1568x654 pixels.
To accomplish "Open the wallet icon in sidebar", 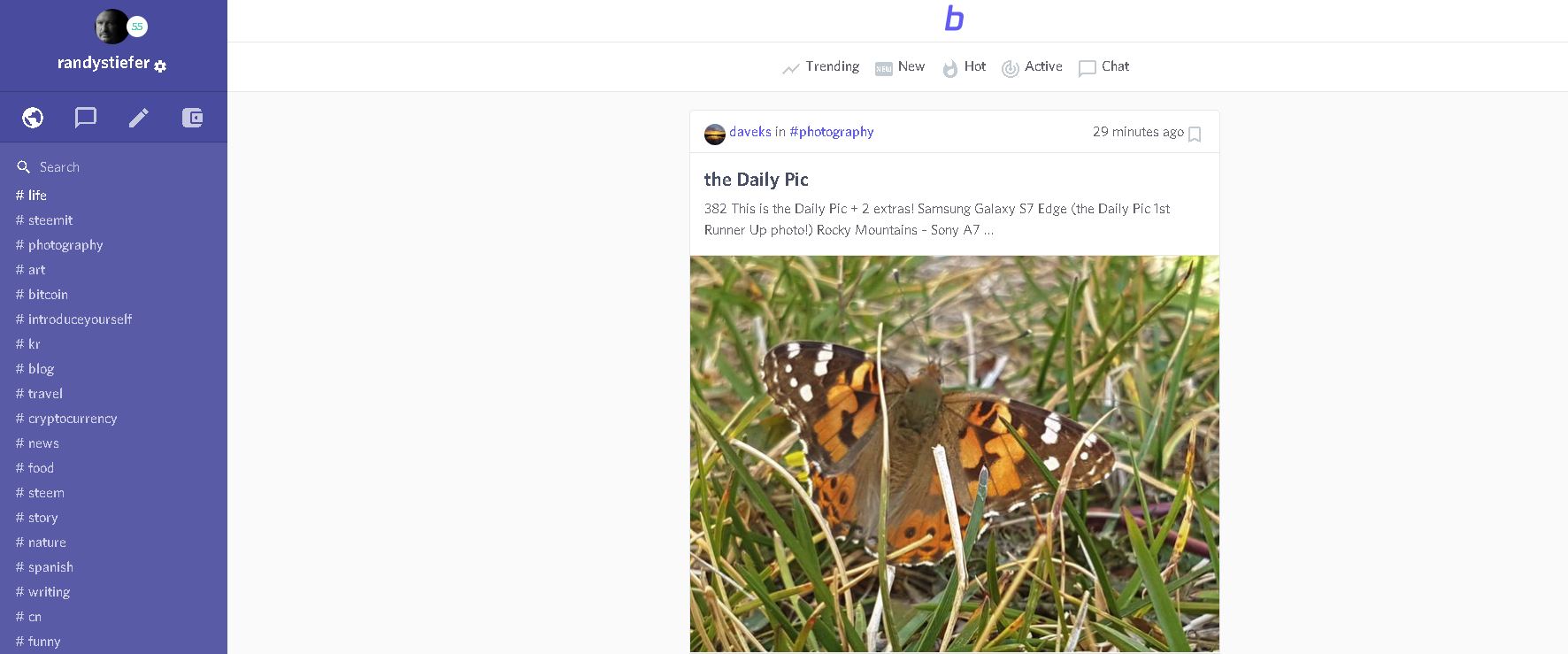I will 192,118.
